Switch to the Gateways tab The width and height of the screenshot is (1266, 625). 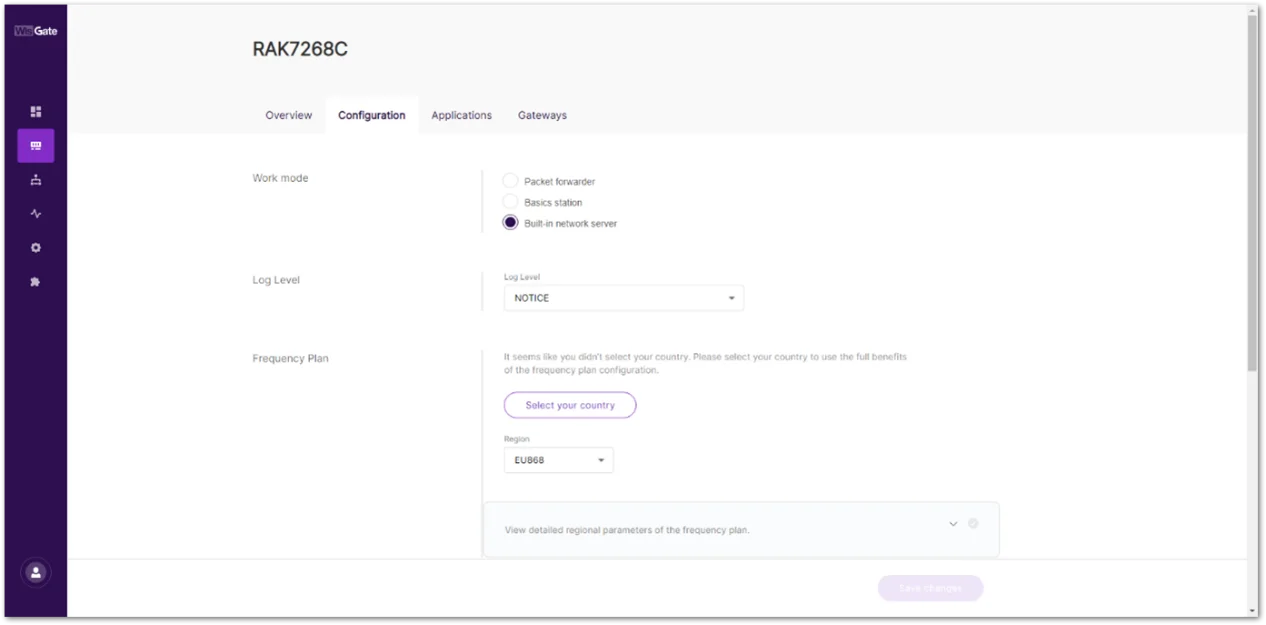(542, 115)
